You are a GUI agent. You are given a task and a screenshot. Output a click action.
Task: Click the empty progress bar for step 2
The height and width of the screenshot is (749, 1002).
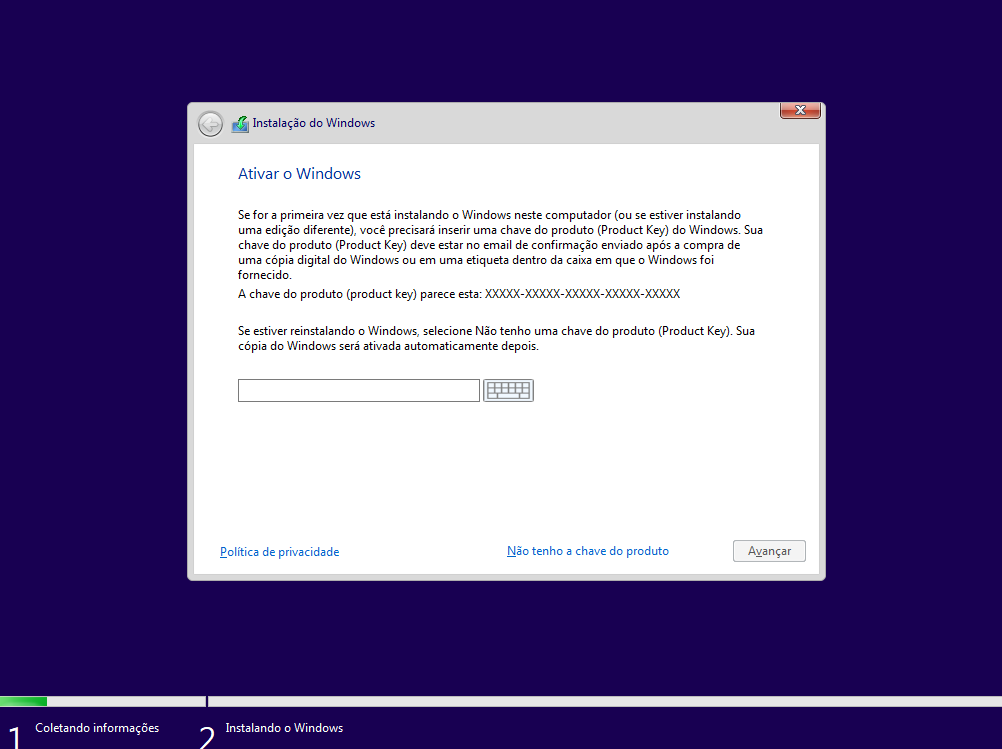tap(600, 701)
